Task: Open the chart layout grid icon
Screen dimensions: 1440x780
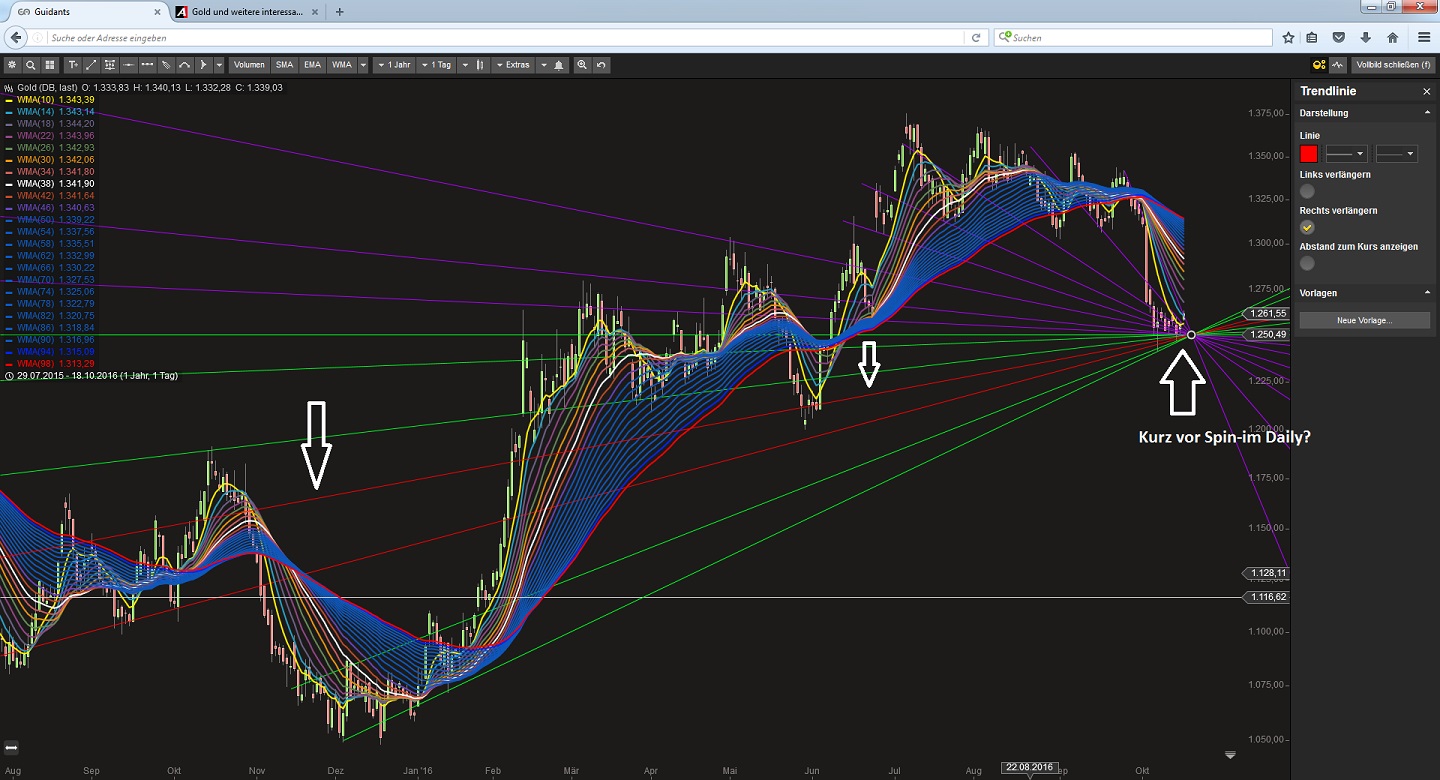Action: 50,65
